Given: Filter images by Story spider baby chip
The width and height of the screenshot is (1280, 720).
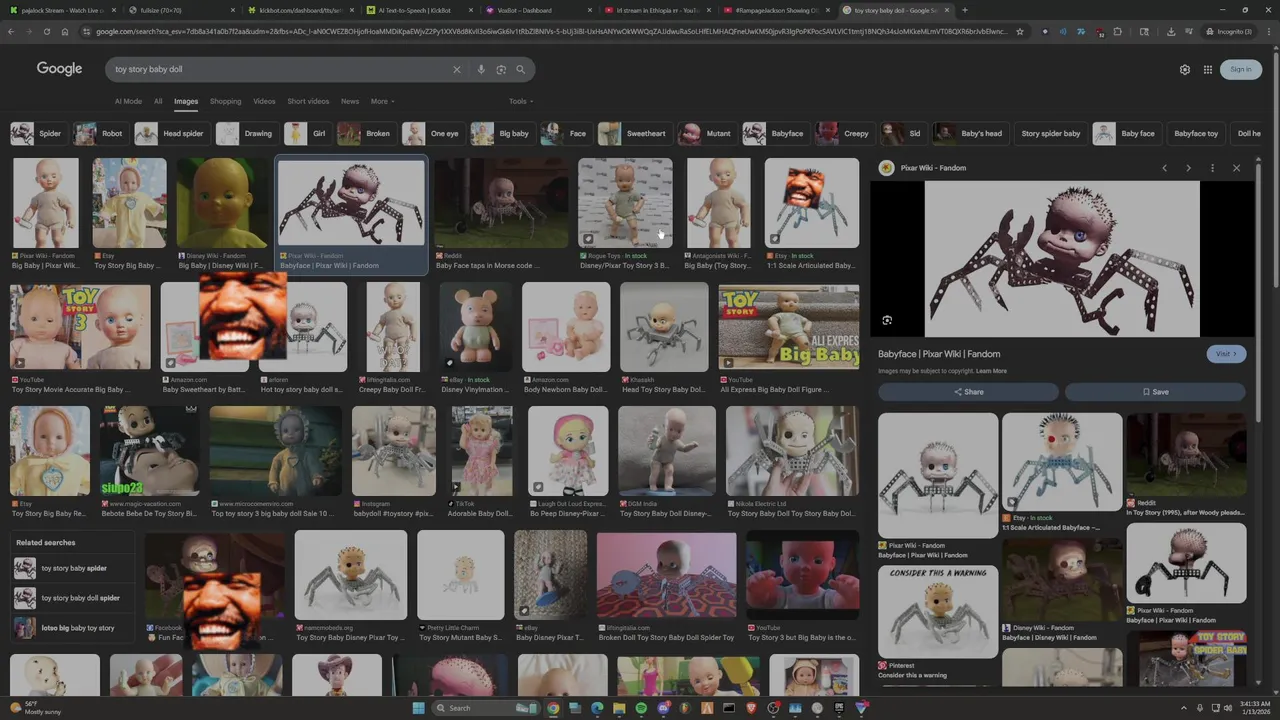Looking at the screenshot, I should click(x=1050, y=133).
